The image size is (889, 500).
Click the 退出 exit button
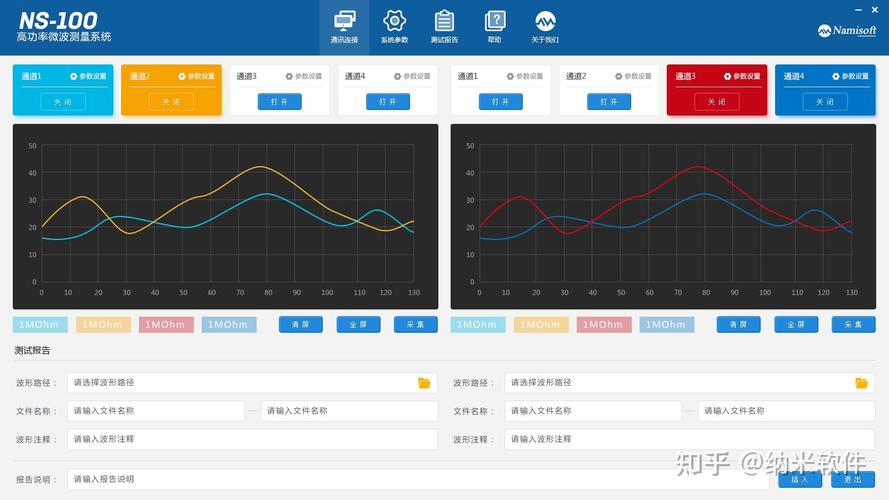coord(853,480)
